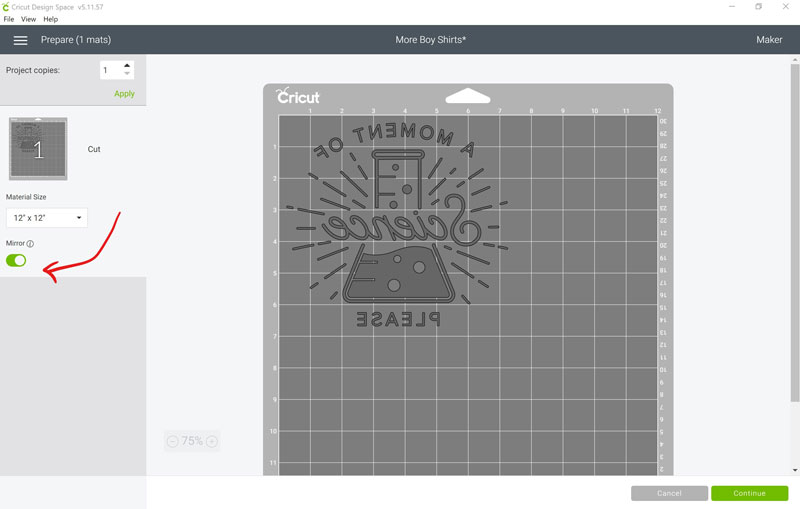The image size is (800, 509).
Task: Open the View menu
Action: 28,19
